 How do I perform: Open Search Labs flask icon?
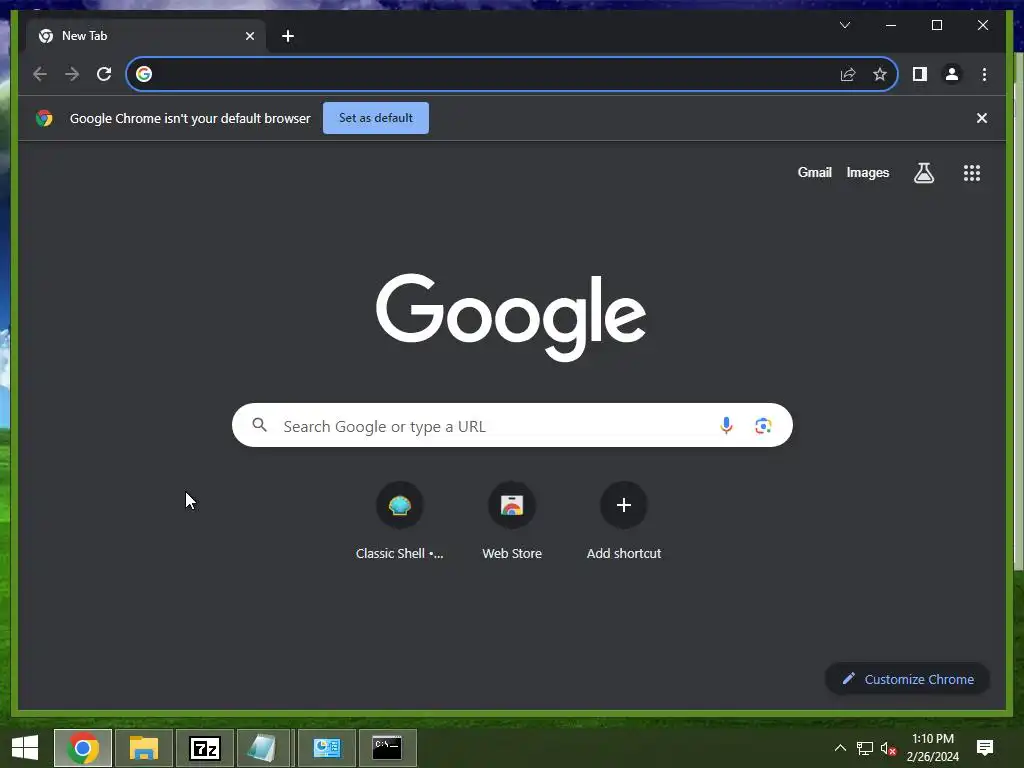coord(923,172)
